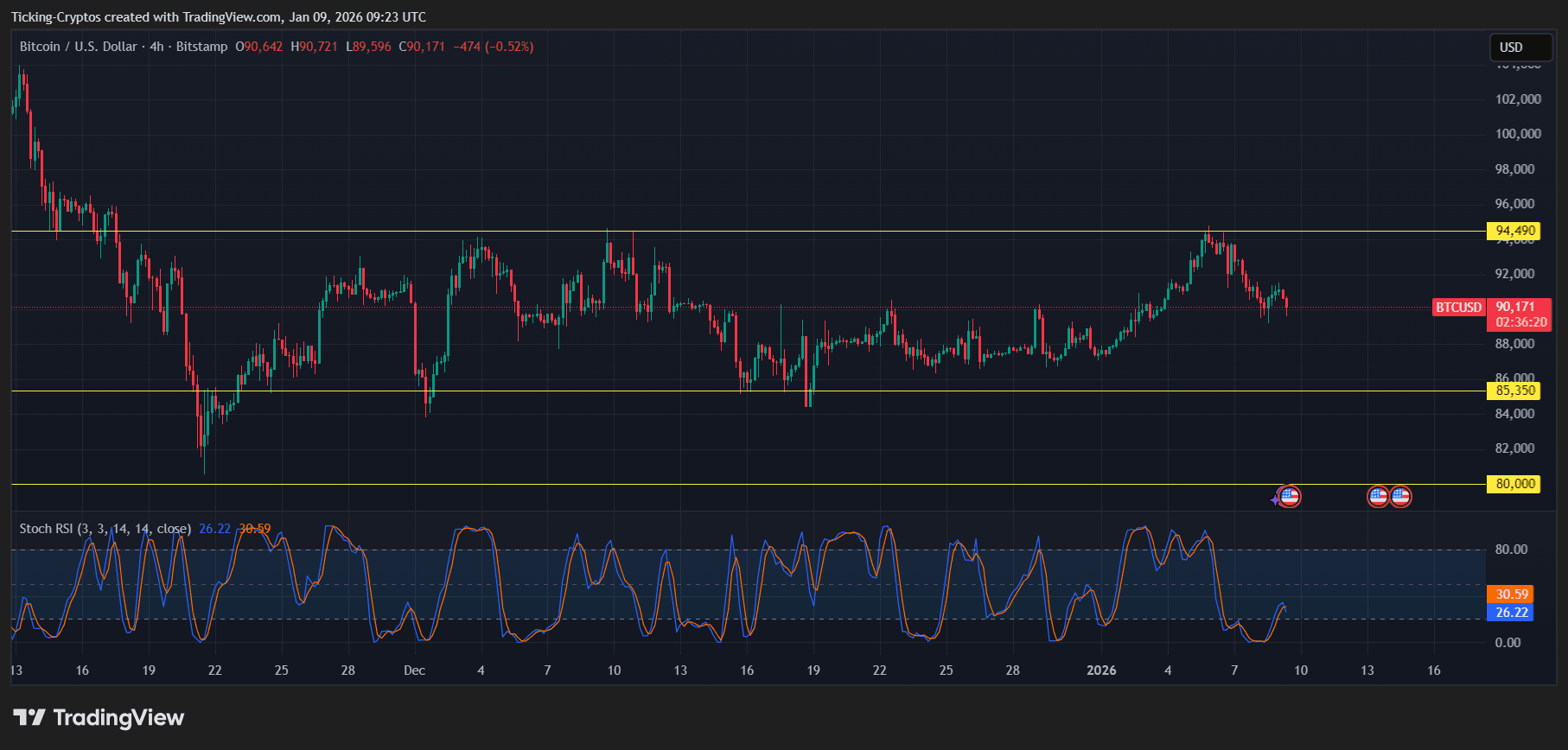Click the Bitcoin / U.S. Dollar symbol title
Viewport: 1568px width, 750px height.
click(x=78, y=47)
